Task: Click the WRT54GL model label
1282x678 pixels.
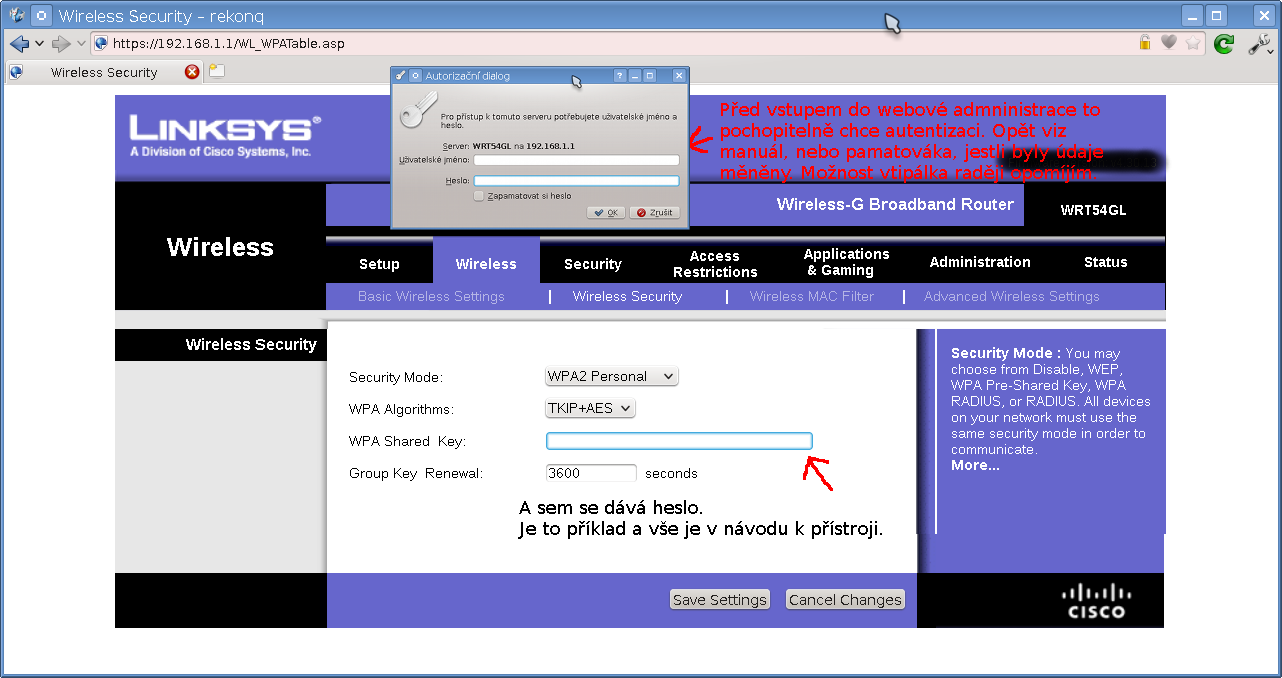Action: (x=1093, y=210)
